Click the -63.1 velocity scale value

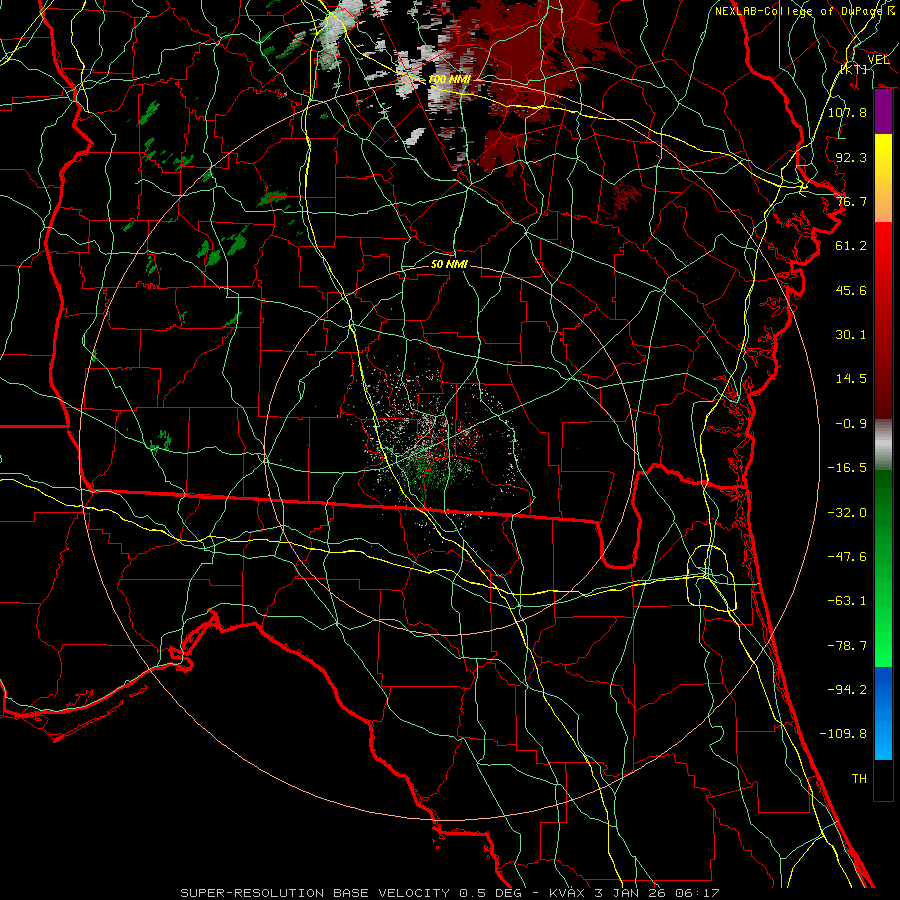(847, 601)
